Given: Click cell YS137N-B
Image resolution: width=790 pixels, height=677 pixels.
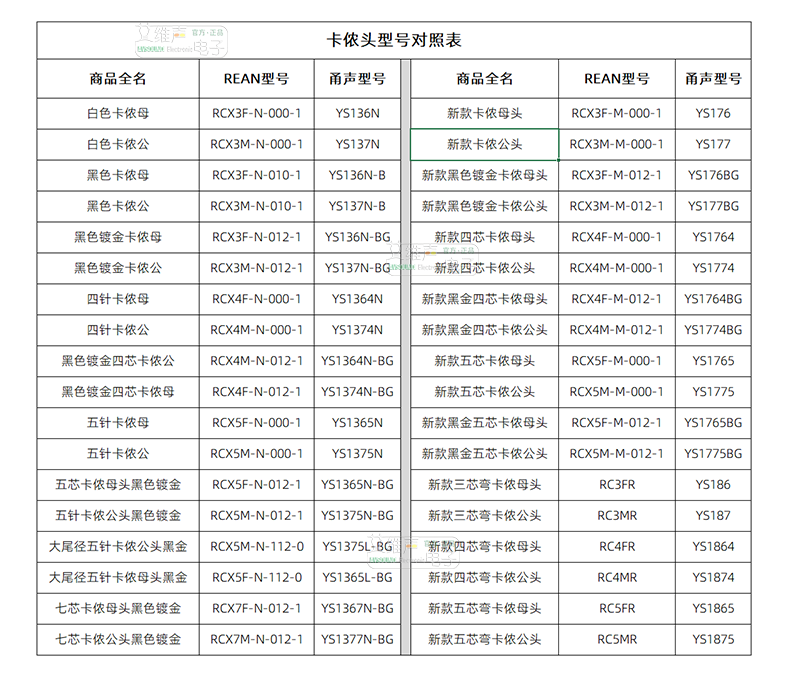Looking at the screenshot, I should [357, 207].
